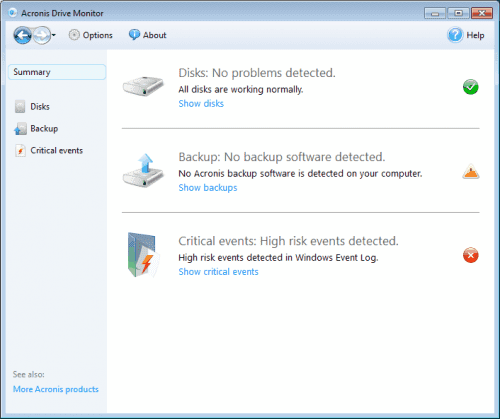Click the Critical events sidebar icon
Viewport: 500px width, 419px height.
click(20, 151)
